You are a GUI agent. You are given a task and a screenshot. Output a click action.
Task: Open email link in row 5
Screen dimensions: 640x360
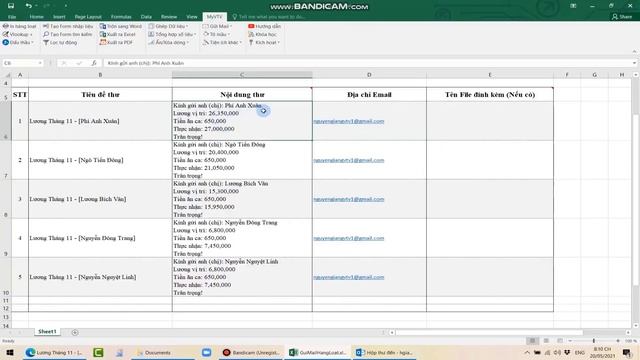point(349,277)
